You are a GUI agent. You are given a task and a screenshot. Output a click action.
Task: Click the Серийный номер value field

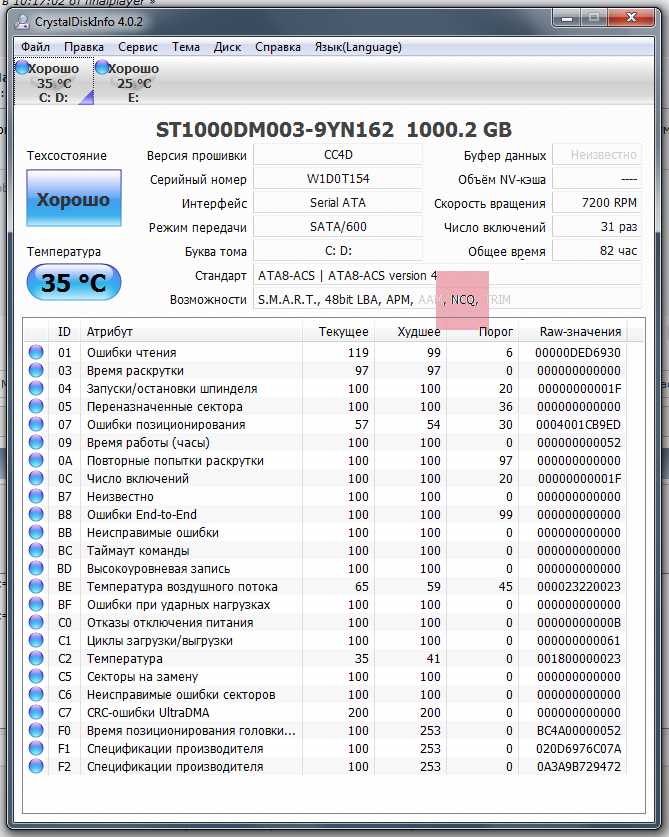[337, 179]
